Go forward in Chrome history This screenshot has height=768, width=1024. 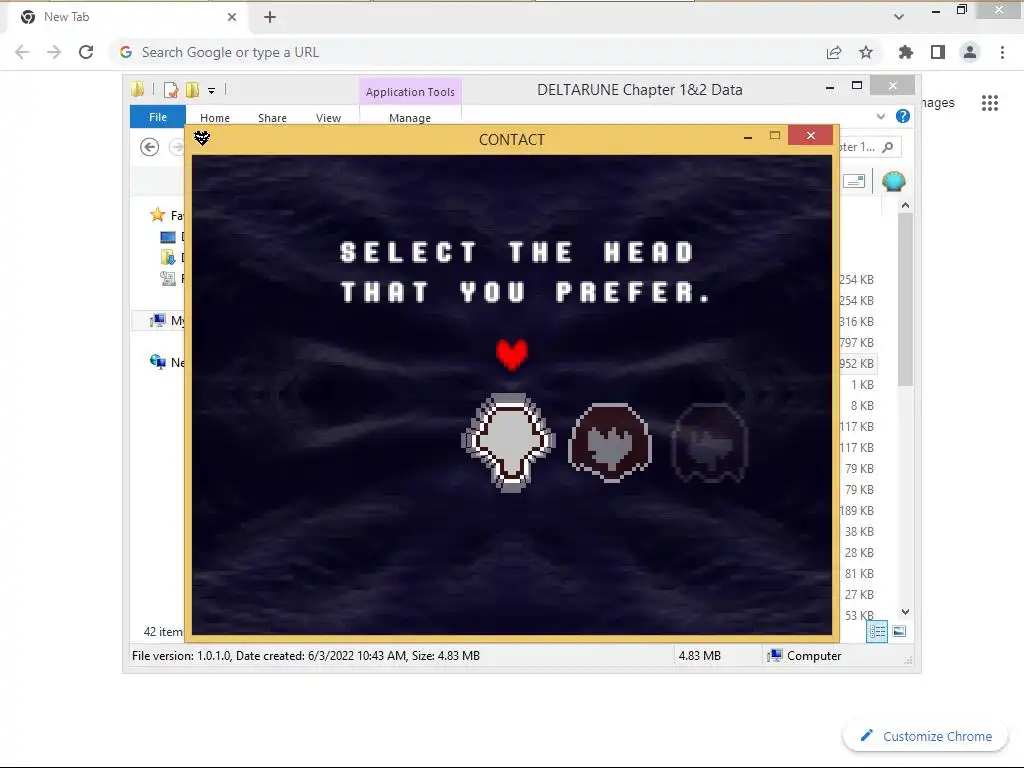pos(54,52)
